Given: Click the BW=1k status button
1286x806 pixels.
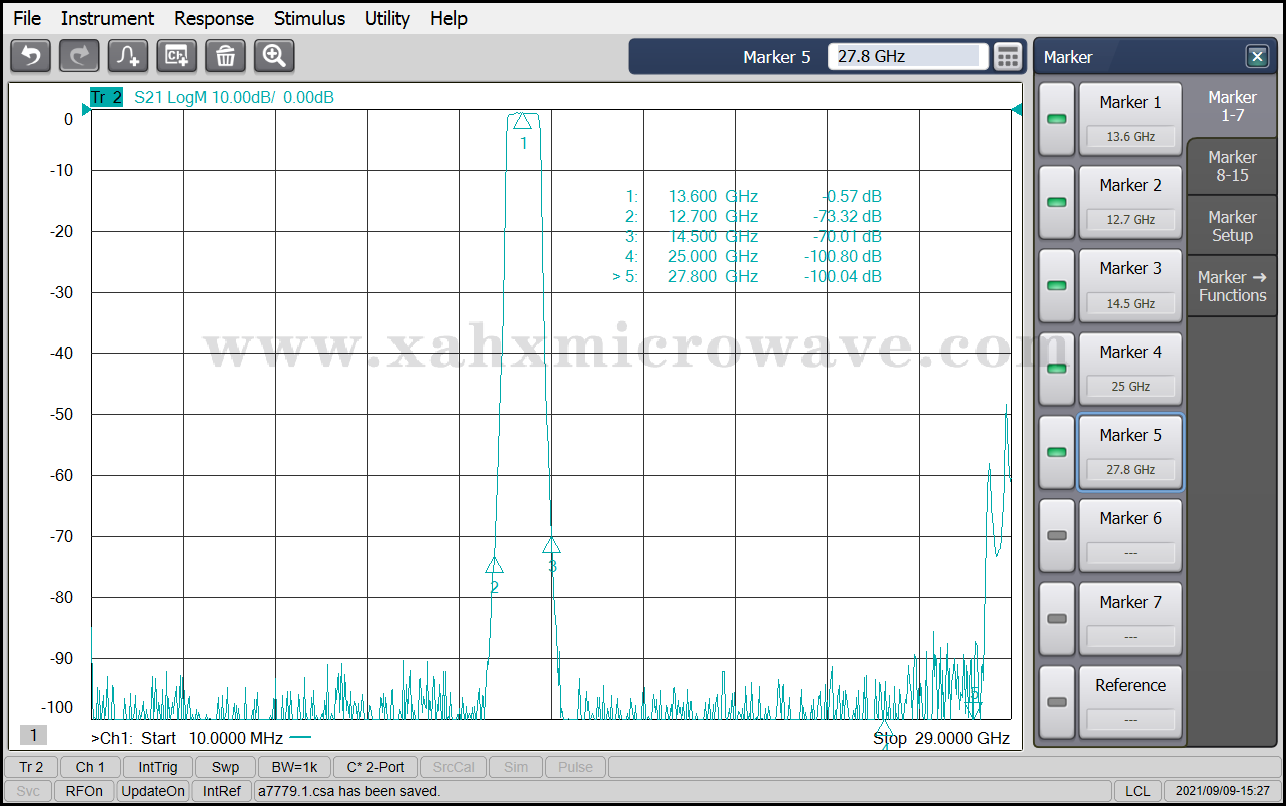Looking at the screenshot, I should click(x=294, y=767).
